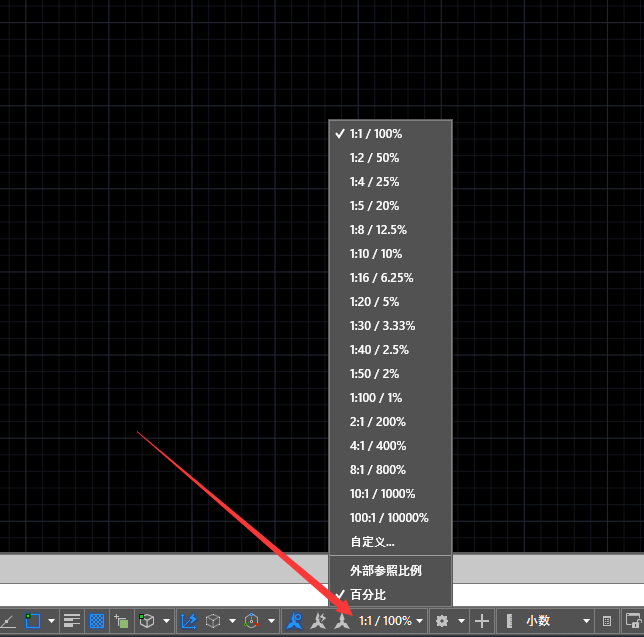Screen dimensions: 644x637
Task: Toggle blue annotation visibility icon
Action: click(x=294, y=621)
